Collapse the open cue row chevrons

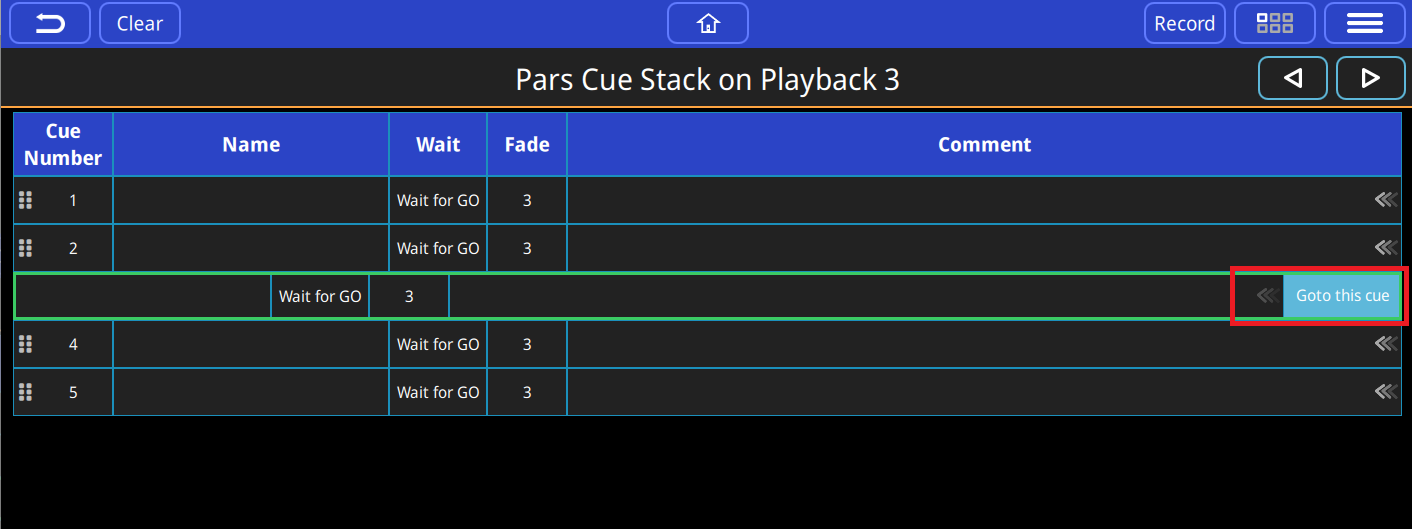1267,296
